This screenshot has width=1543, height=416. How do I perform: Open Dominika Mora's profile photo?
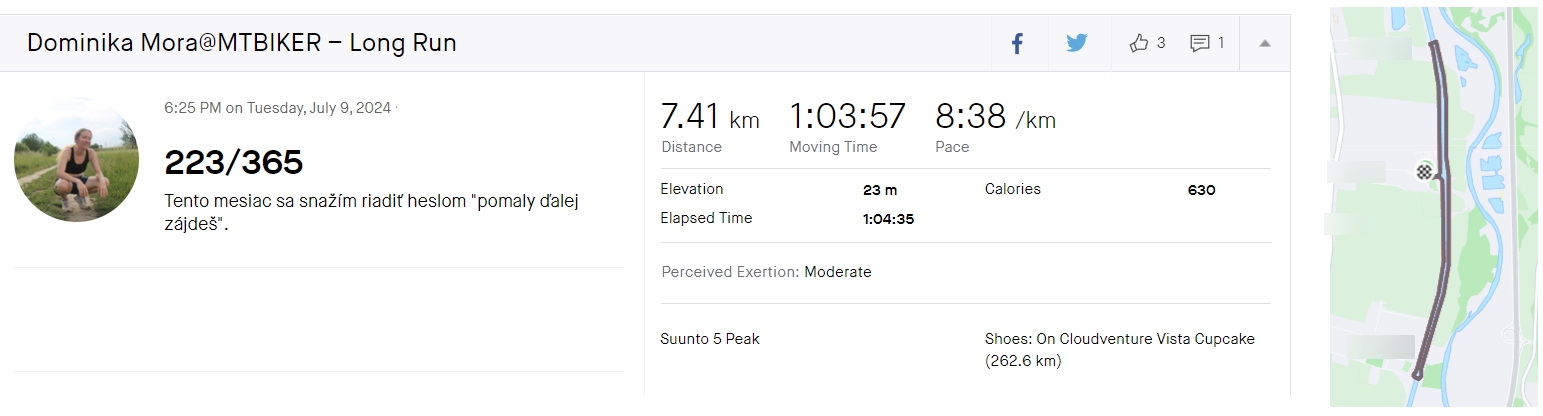(x=77, y=160)
